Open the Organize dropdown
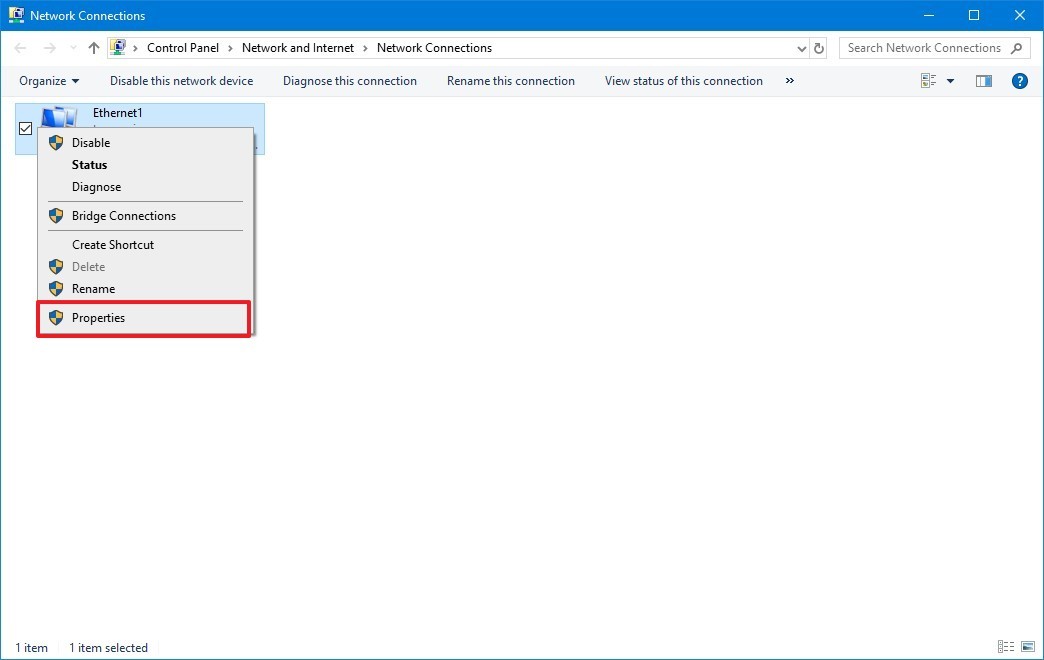 coord(48,81)
